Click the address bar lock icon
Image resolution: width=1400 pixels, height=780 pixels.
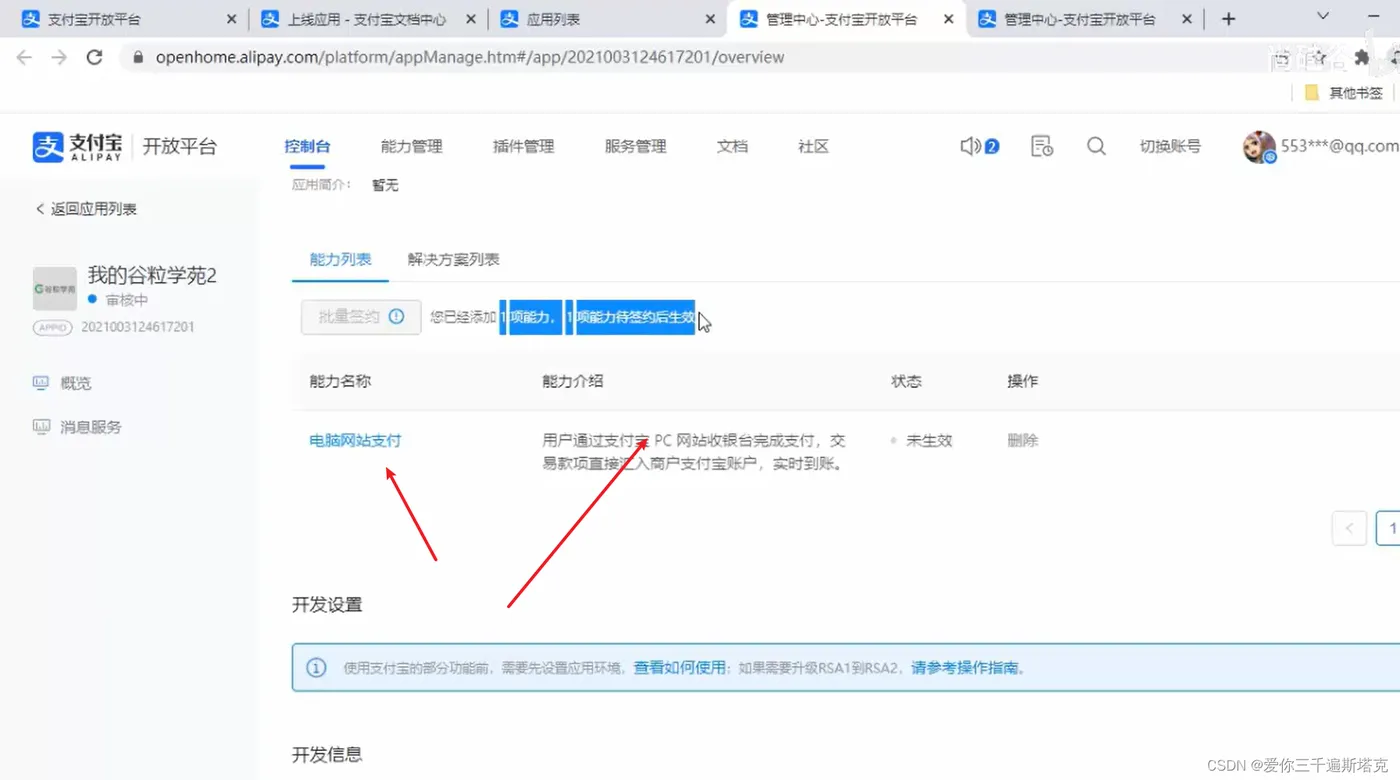pos(139,57)
